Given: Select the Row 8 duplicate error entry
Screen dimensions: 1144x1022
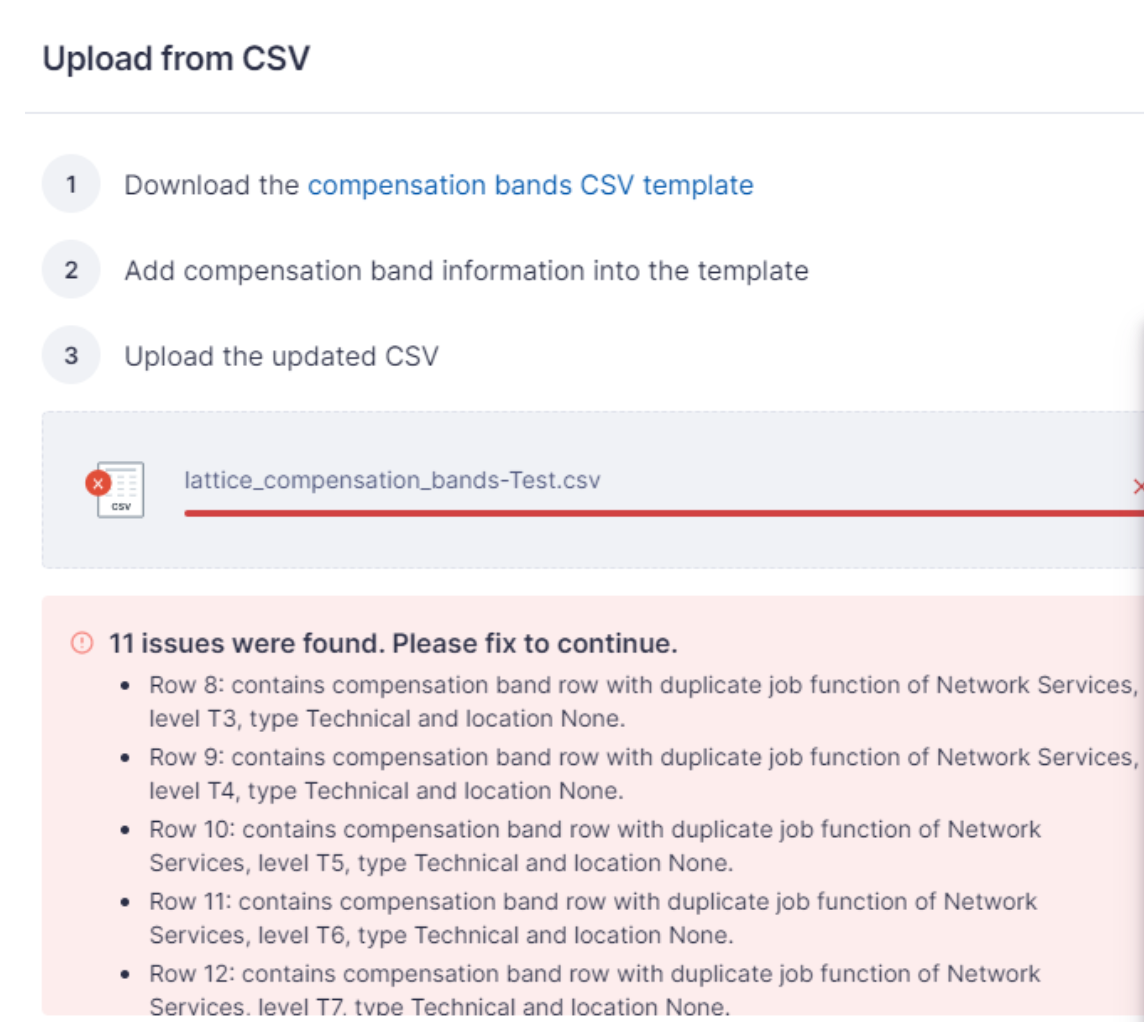Looking at the screenshot, I should click(643, 702).
